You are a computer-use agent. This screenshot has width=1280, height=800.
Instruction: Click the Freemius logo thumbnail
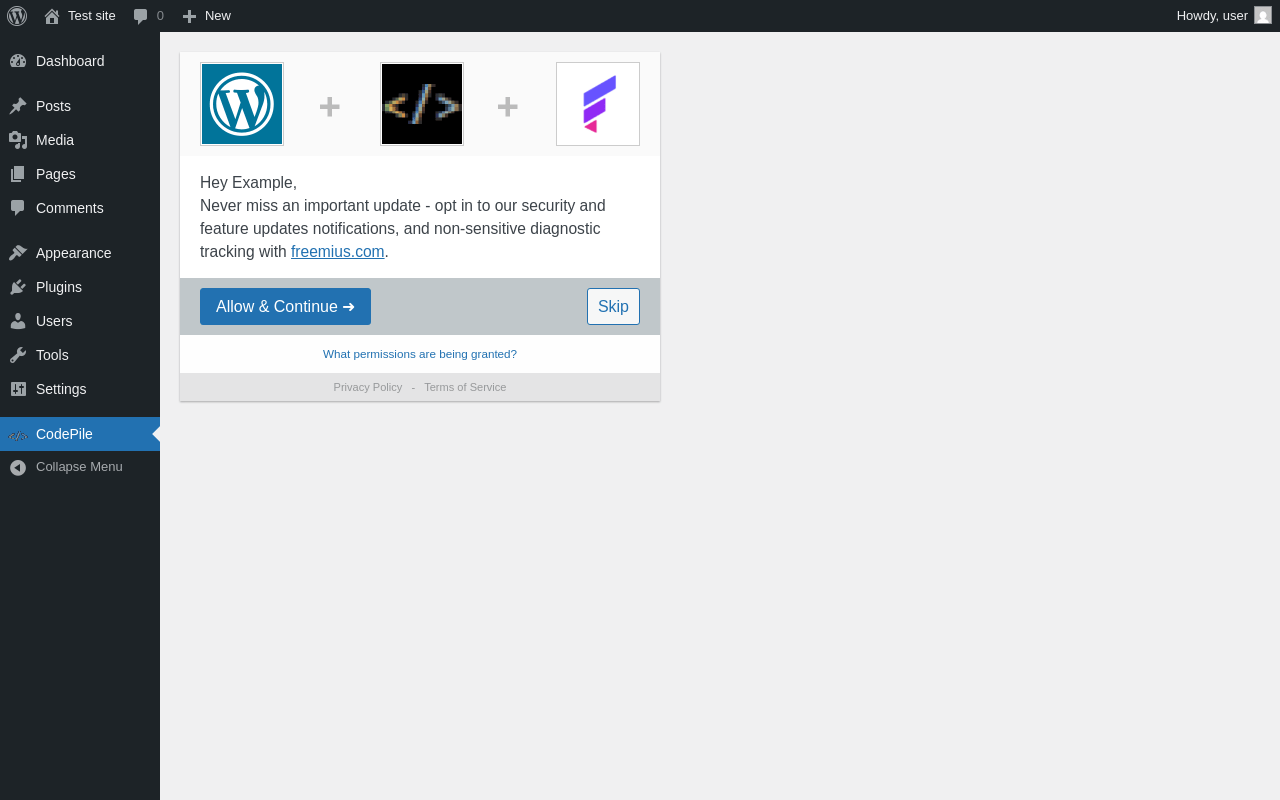(x=598, y=104)
